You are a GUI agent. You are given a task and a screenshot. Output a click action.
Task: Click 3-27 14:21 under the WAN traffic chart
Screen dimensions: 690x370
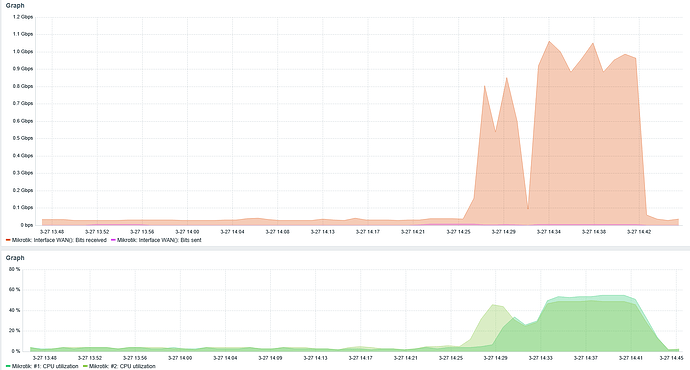413,232
